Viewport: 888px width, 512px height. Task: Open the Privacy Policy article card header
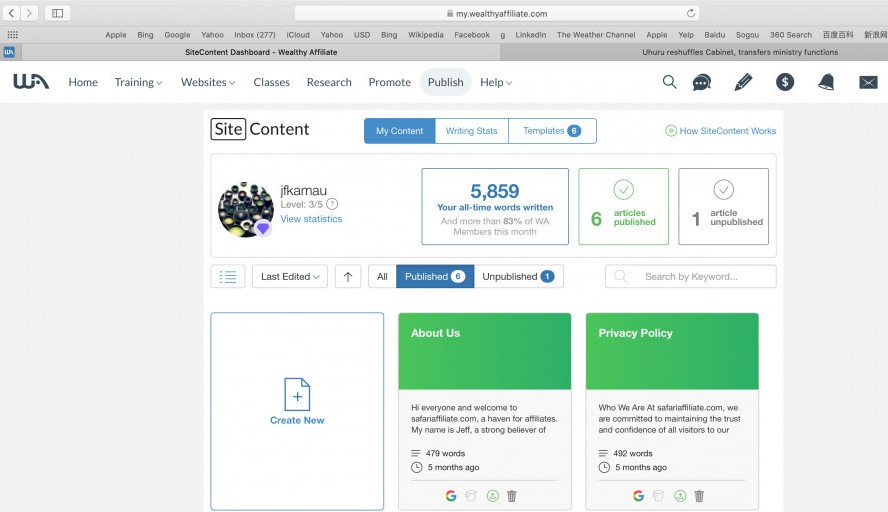[672, 351]
